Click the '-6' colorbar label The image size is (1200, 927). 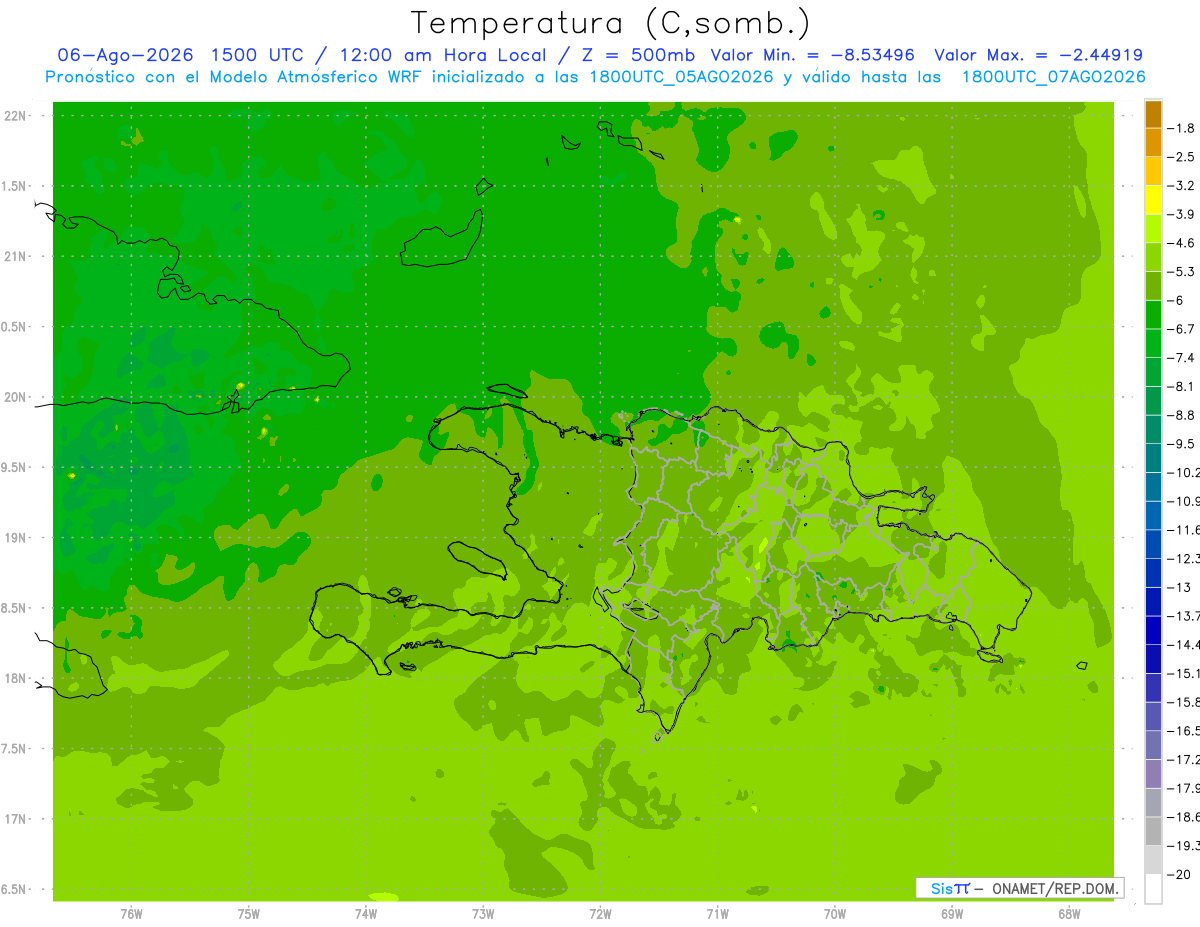1177,300
